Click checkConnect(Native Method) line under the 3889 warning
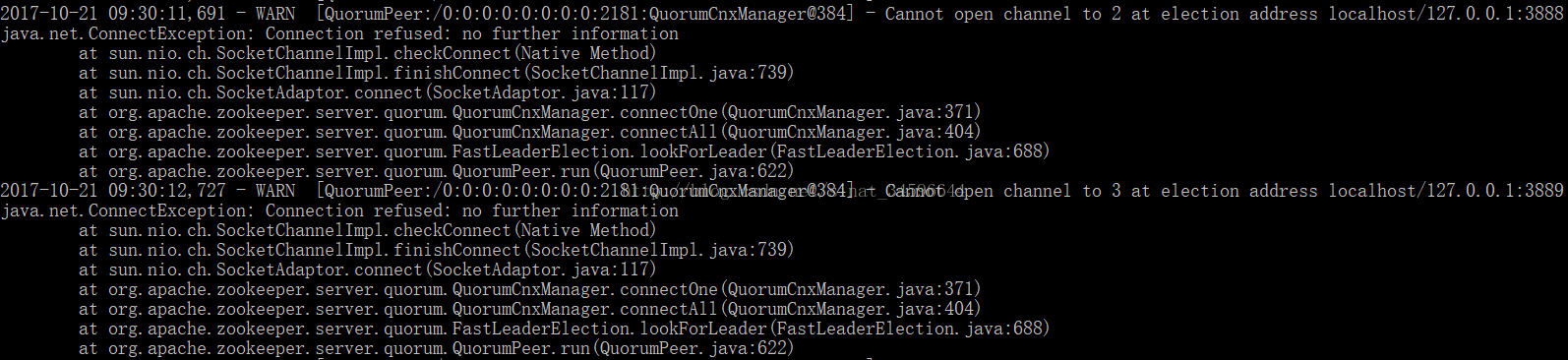 point(368,230)
